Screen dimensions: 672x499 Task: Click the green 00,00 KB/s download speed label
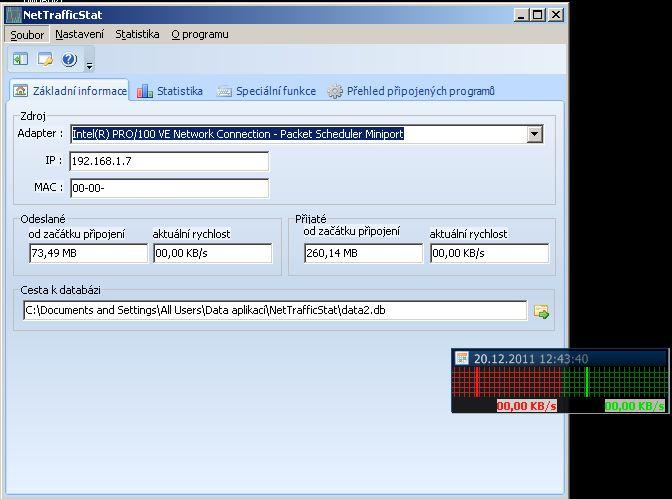coord(635,406)
